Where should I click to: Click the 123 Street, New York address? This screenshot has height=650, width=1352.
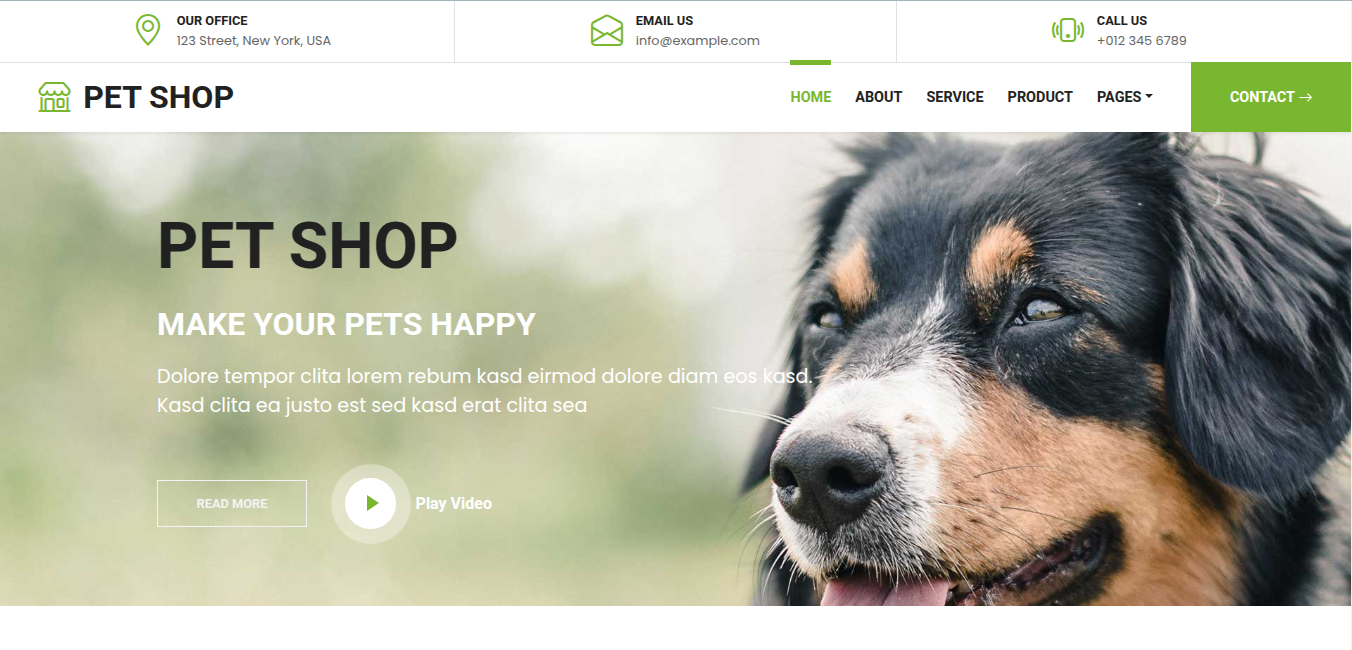pos(254,41)
